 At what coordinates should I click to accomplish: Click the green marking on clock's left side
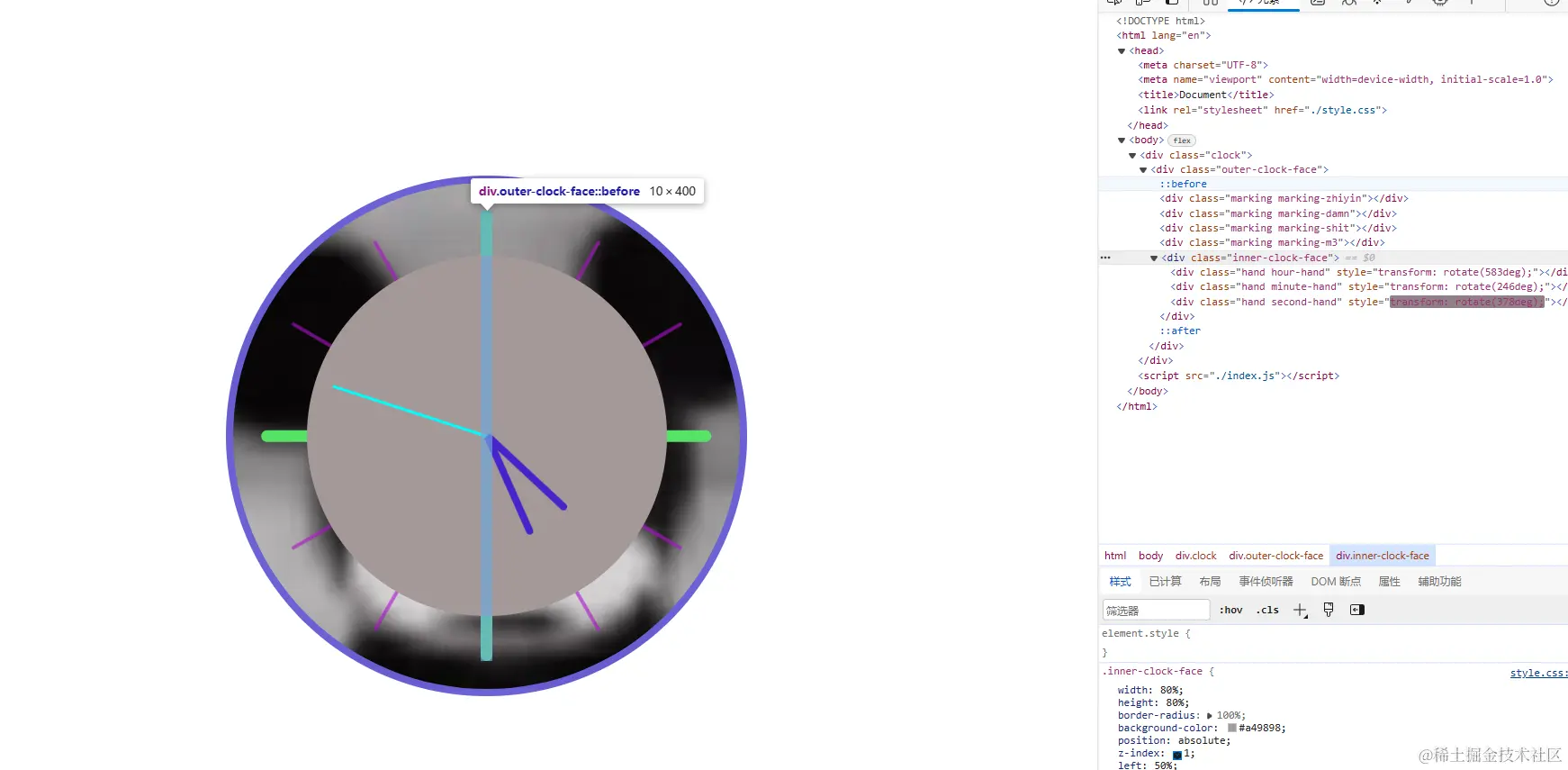pyautogui.click(x=284, y=437)
